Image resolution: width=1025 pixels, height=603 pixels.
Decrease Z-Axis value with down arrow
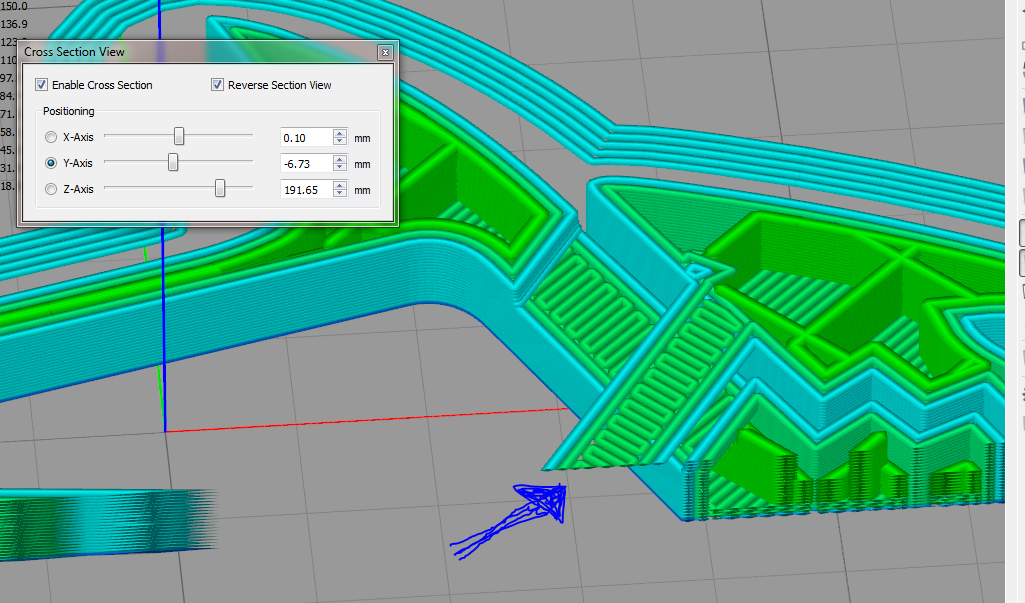coord(339,194)
